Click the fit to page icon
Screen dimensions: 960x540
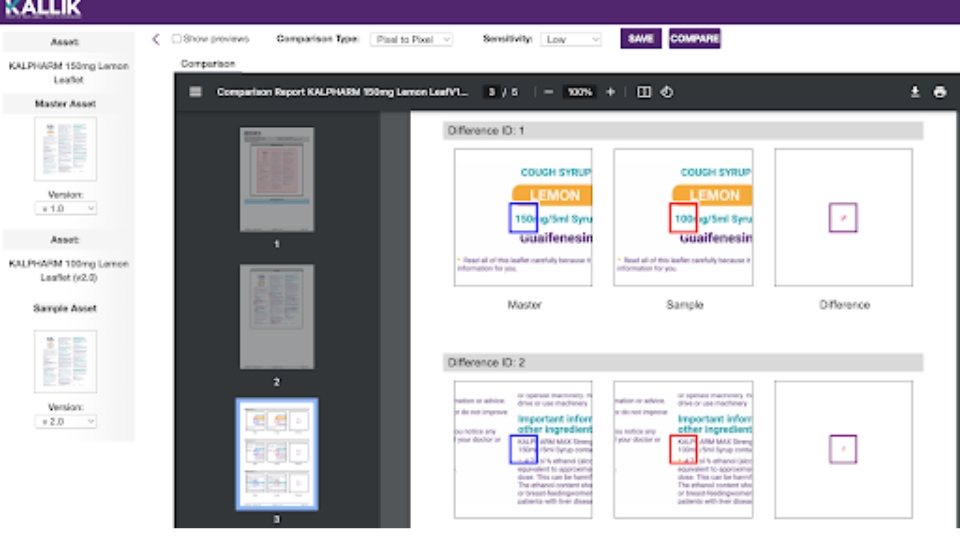point(643,92)
